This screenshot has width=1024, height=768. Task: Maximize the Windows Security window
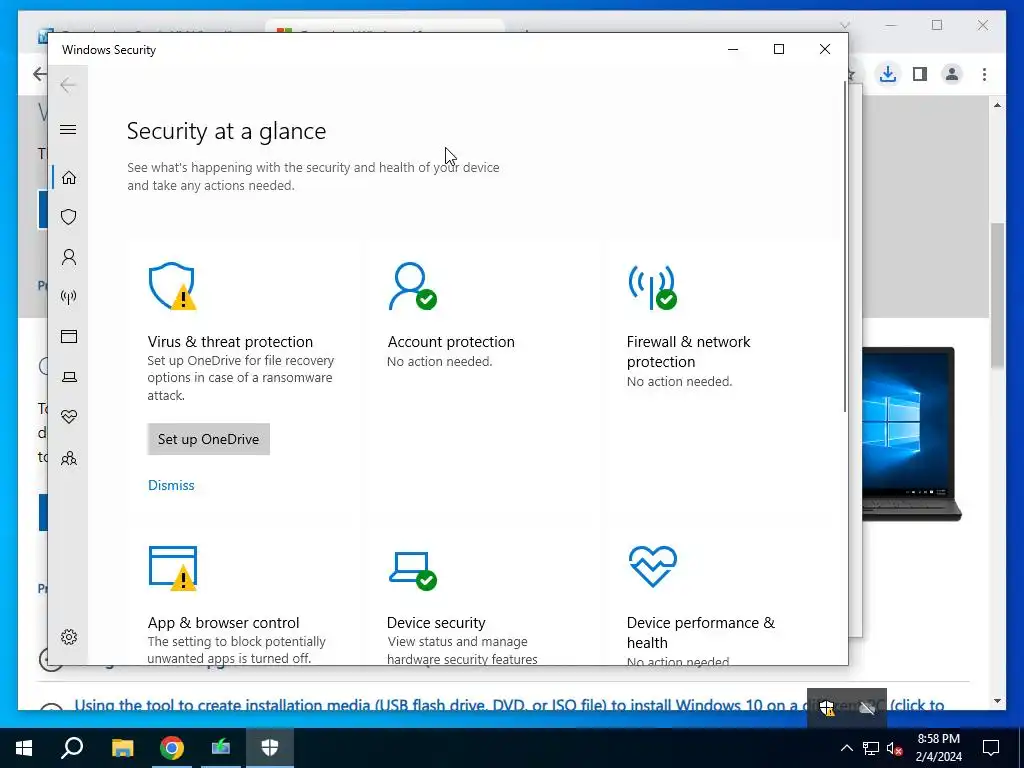(x=778, y=49)
